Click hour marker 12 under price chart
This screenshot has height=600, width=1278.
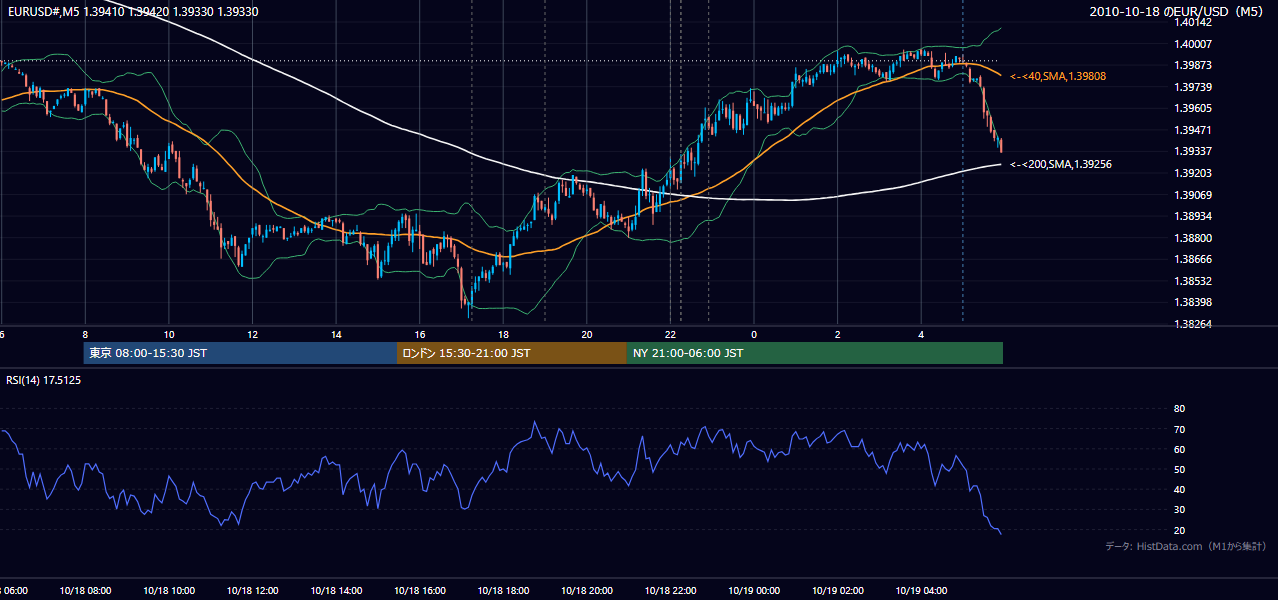253,335
